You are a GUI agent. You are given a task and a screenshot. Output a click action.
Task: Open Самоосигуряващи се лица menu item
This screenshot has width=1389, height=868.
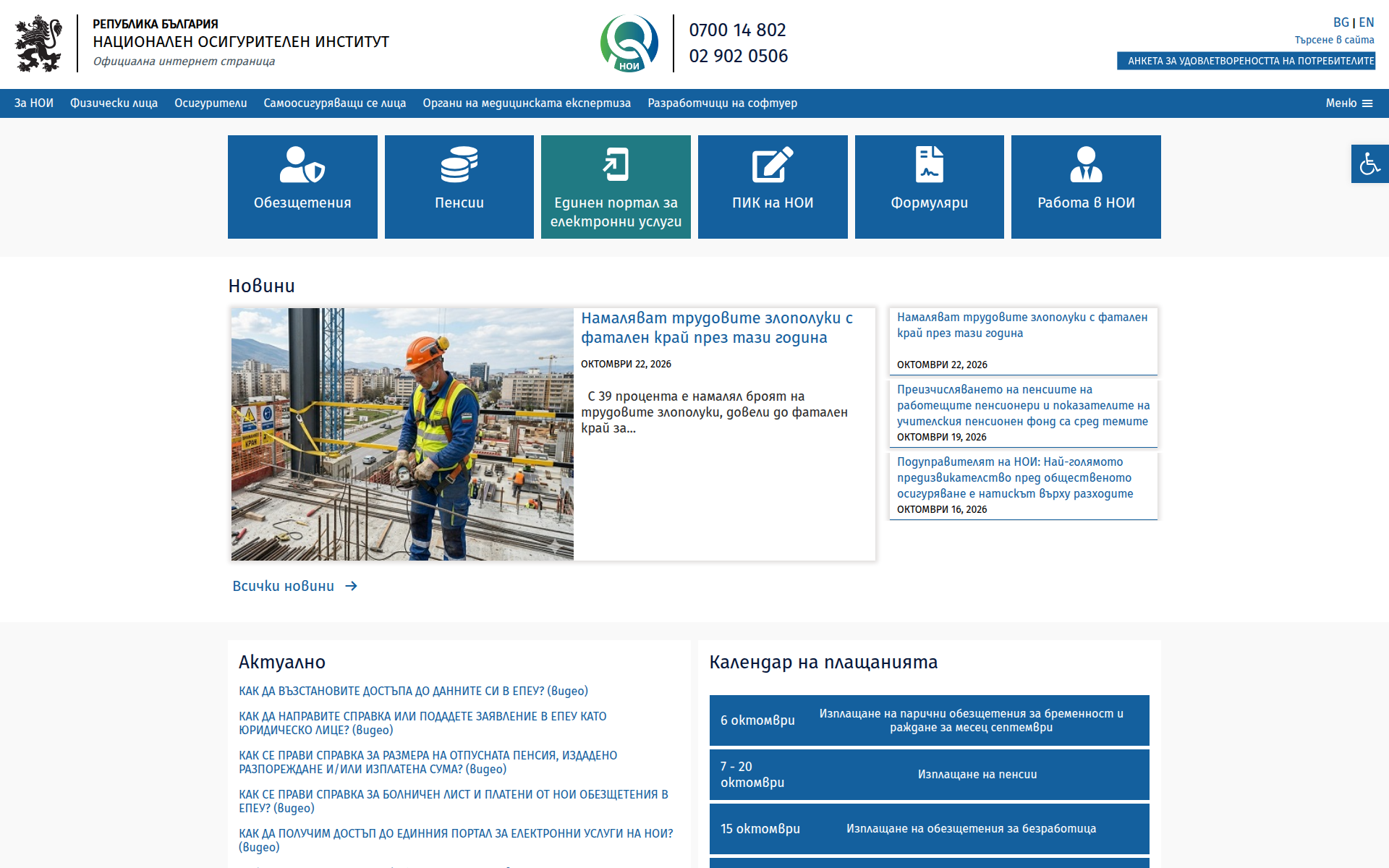tap(335, 103)
